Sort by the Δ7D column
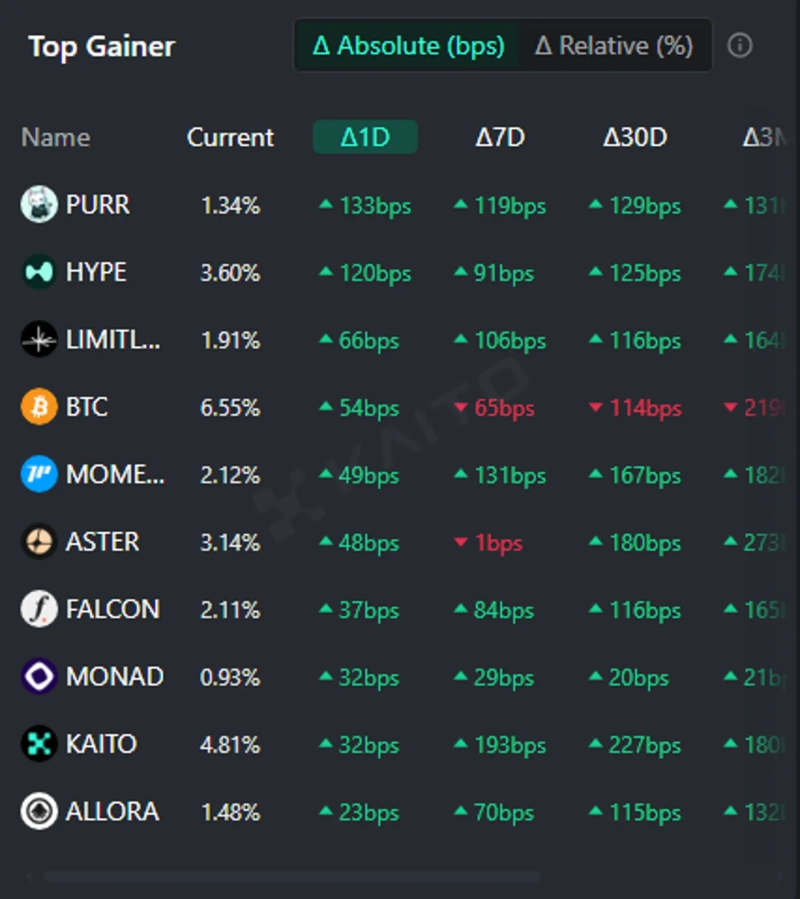The image size is (800, 899). (499, 137)
